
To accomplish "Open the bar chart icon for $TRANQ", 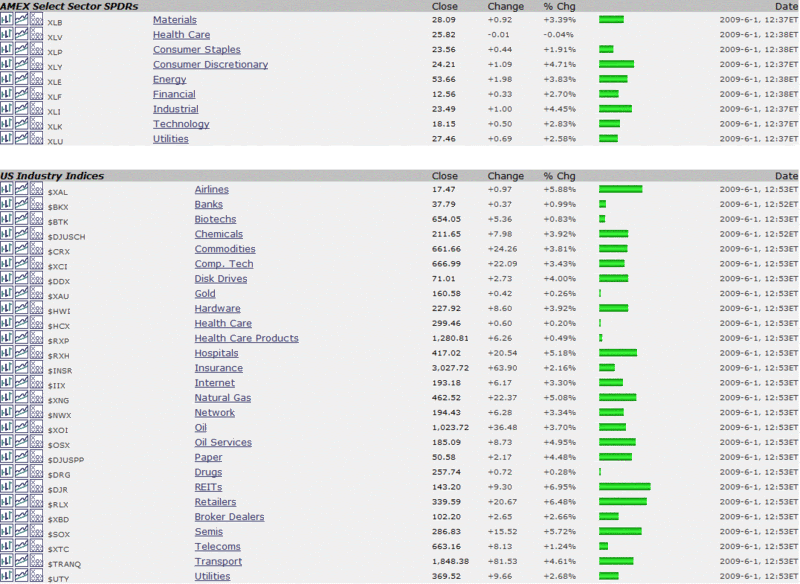I will click(7, 561).
